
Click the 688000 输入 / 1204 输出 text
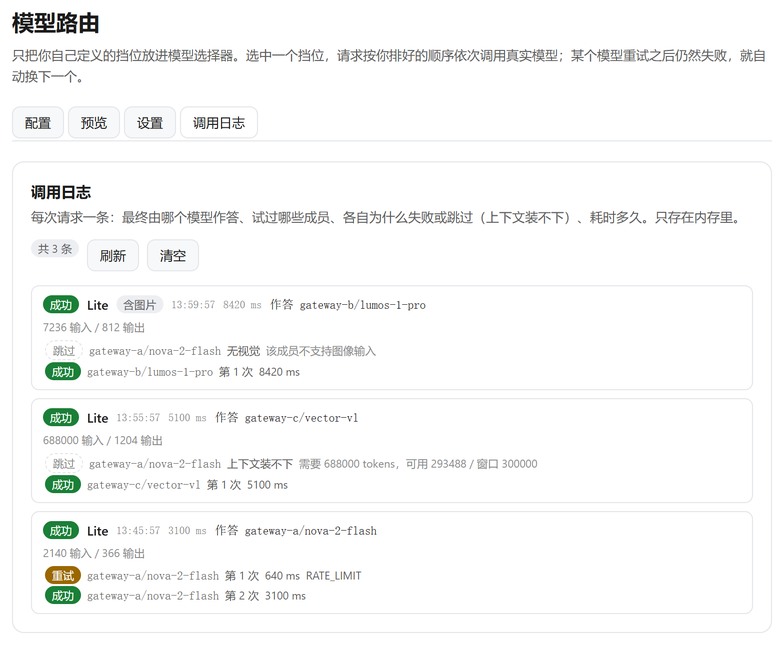tap(103, 440)
